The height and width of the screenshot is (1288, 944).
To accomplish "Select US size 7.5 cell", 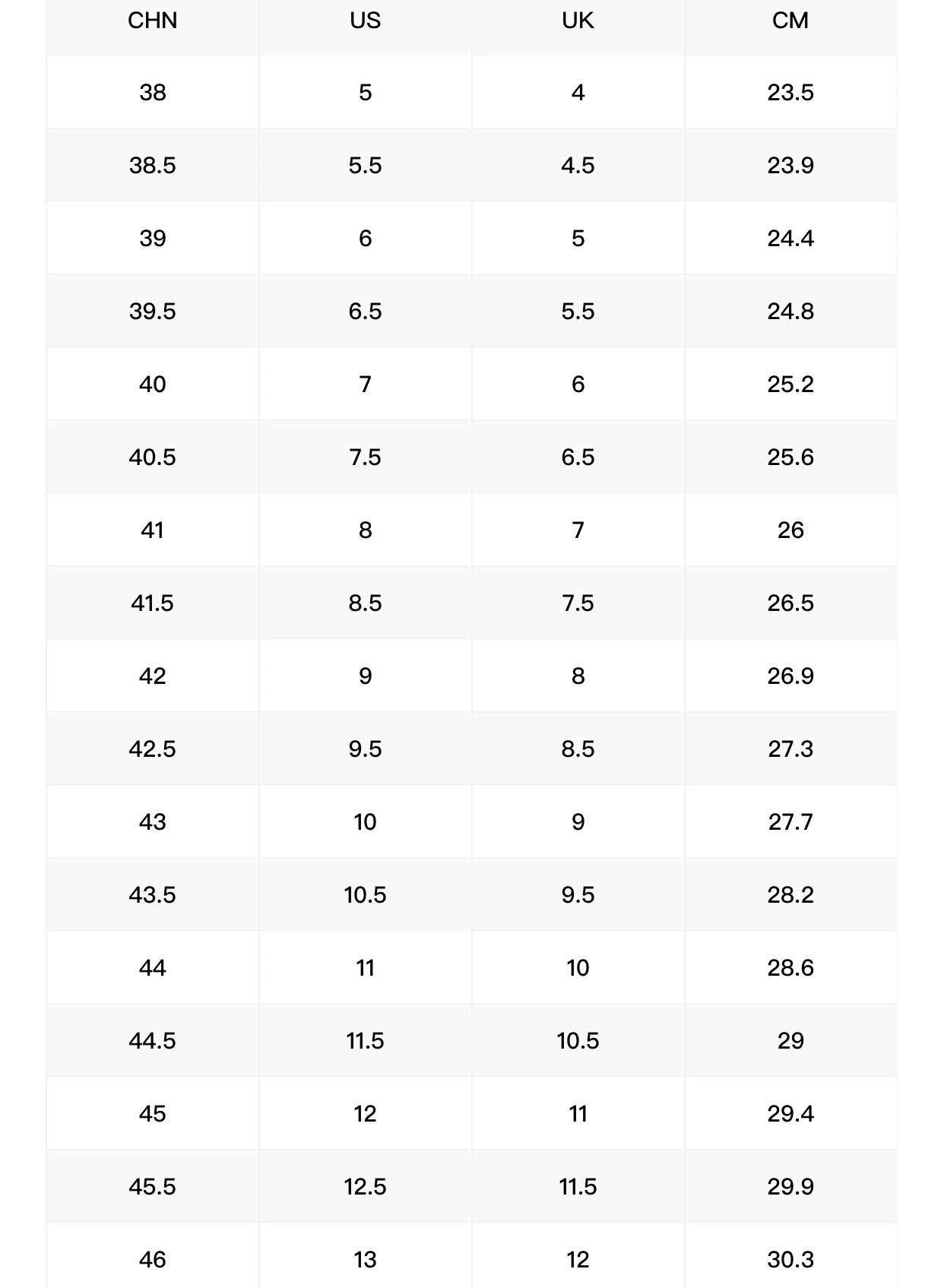I will point(366,457).
